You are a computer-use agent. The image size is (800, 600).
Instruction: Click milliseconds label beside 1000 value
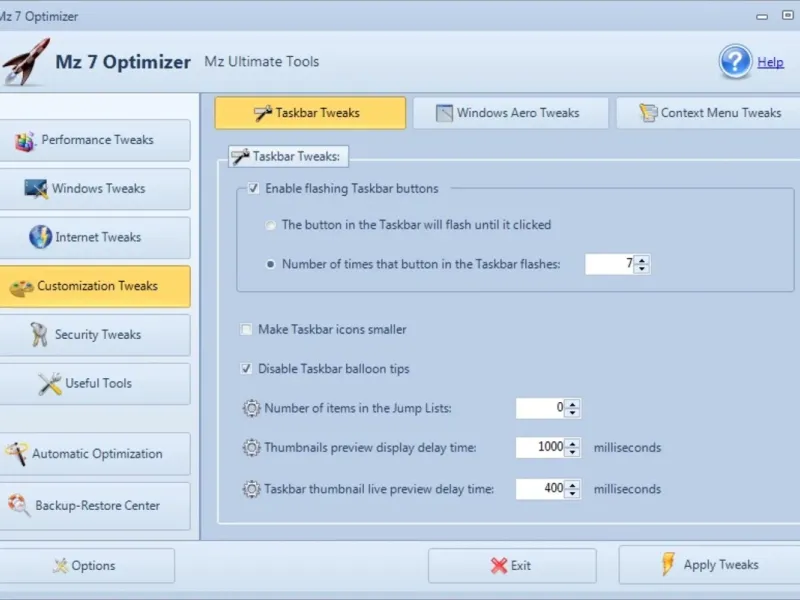click(627, 447)
